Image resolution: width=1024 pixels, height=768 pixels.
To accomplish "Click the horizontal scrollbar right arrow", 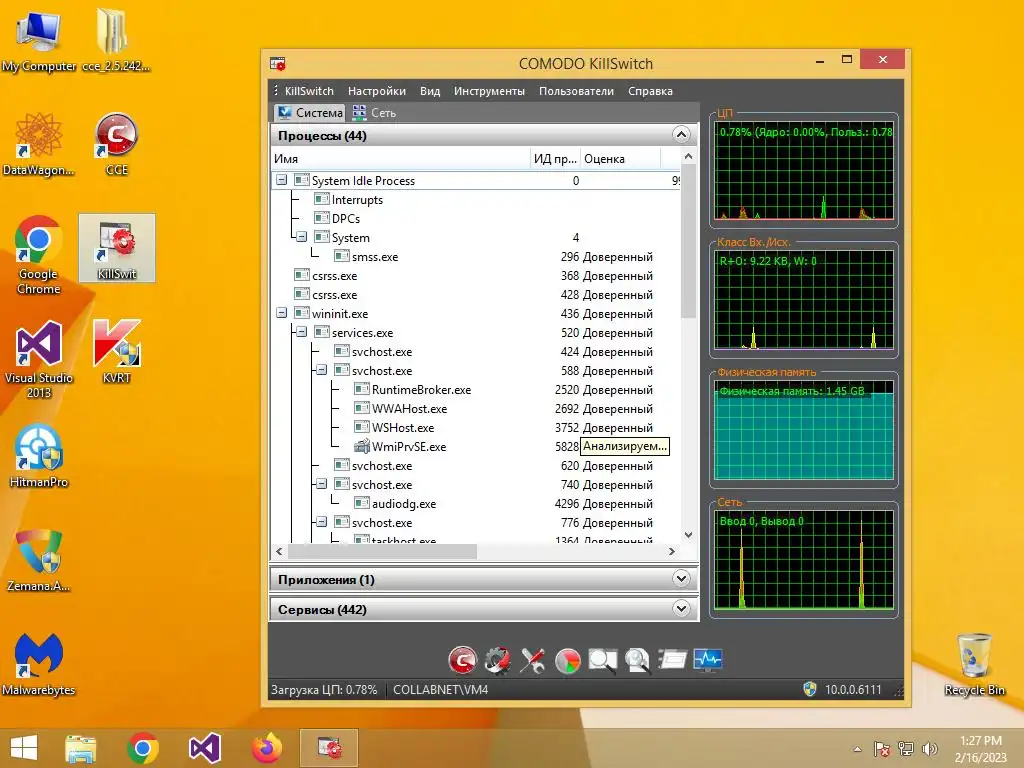I will click(x=672, y=552).
